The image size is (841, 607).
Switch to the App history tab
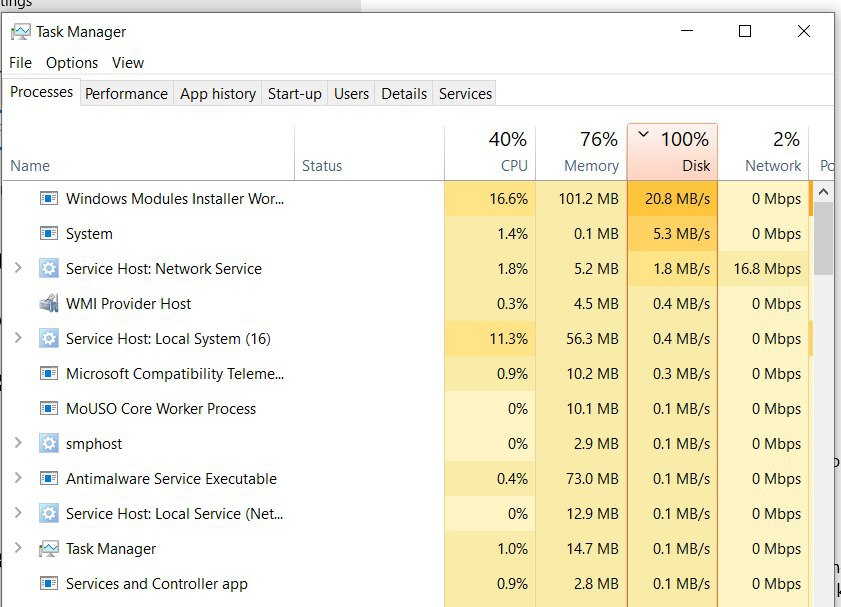click(x=218, y=94)
